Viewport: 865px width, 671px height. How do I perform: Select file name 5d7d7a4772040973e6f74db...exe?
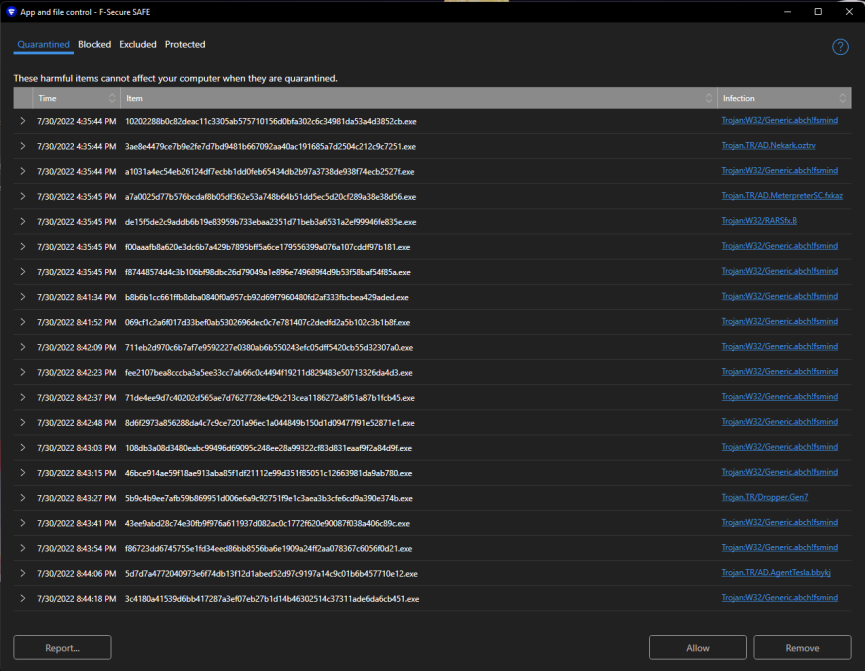(x=271, y=574)
